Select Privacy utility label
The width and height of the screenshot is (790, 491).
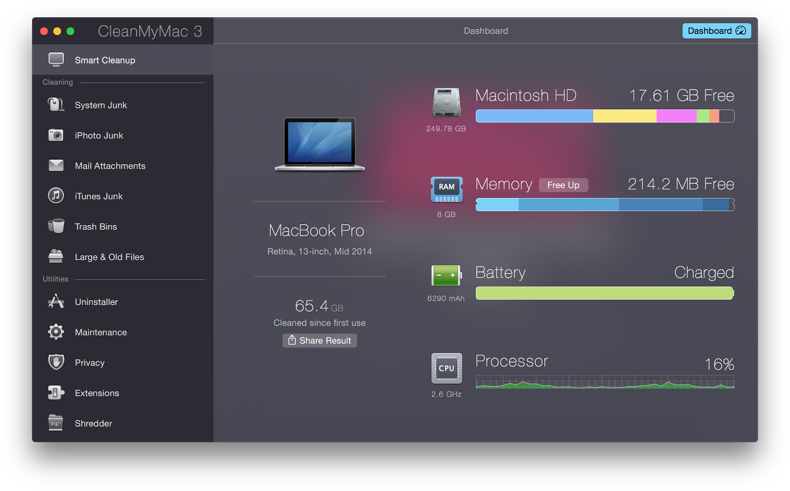click(x=90, y=363)
